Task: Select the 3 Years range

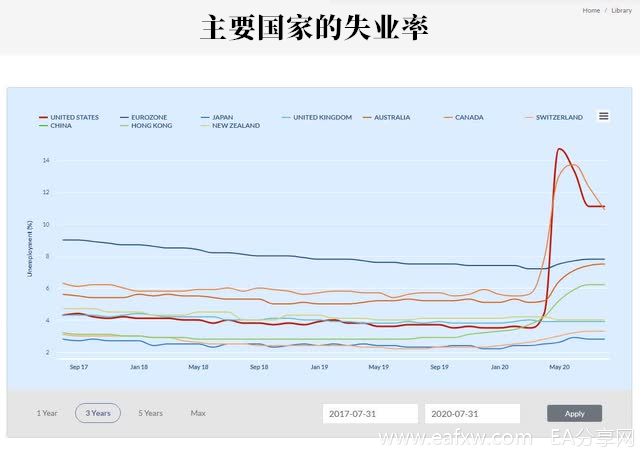Action: 98,413
